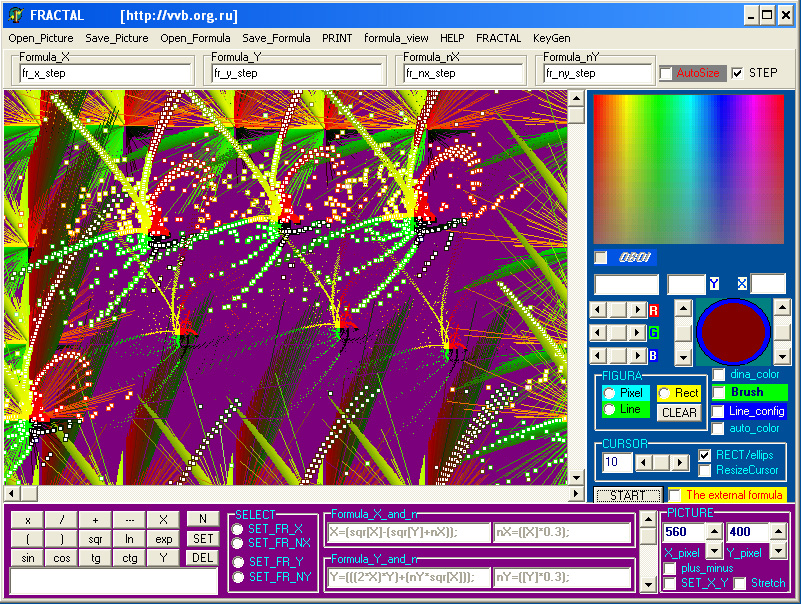Image resolution: width=801 pixels, height=604 pixels.
Task: Decrease X_pixel value with down arrow
Action: [714, 550]
